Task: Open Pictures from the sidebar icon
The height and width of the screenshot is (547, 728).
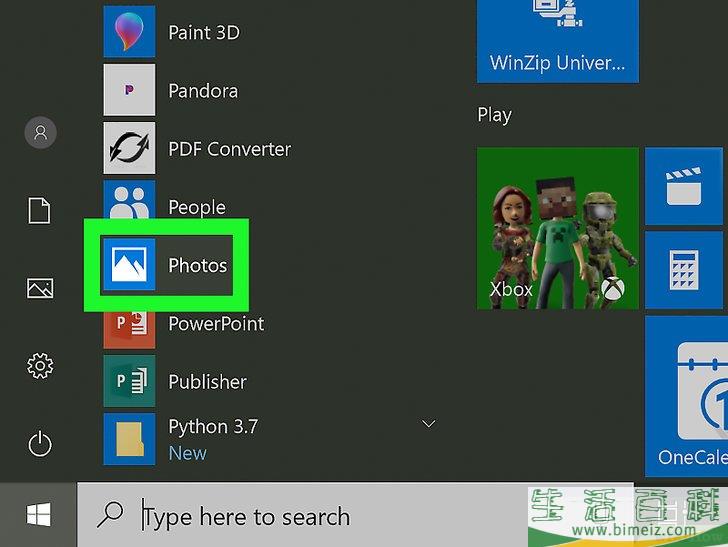Action: (40, 288)
